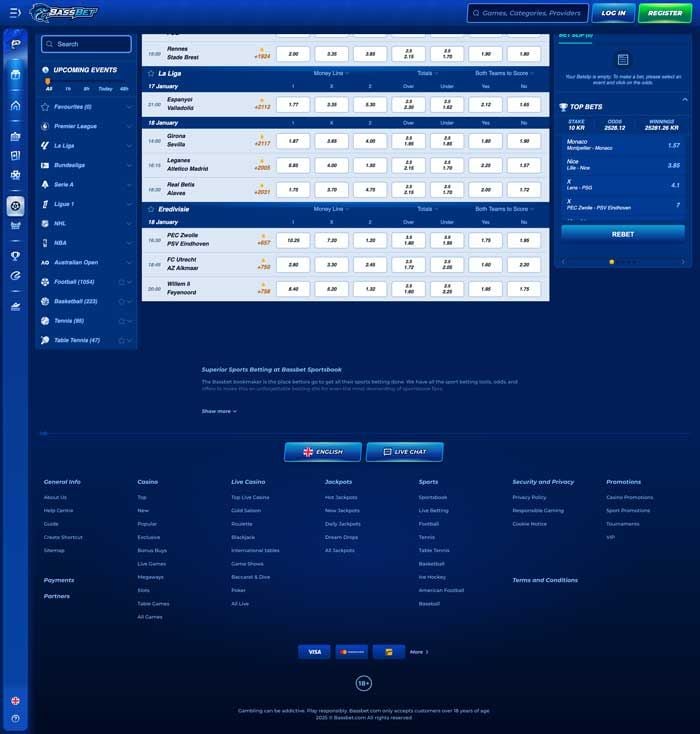Toggle the favourite star on the Football row
Viewport: 700px width, 734px height.
(121, 282)
